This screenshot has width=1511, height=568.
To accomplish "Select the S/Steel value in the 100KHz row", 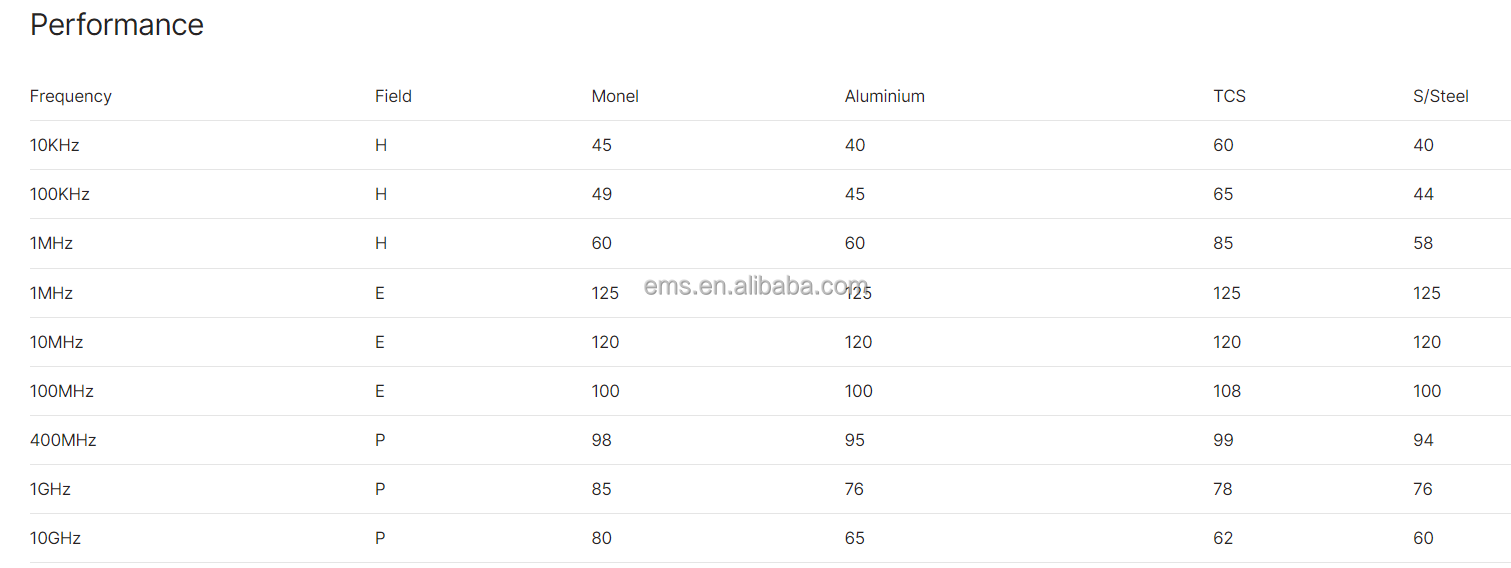I will point(1423,194).
